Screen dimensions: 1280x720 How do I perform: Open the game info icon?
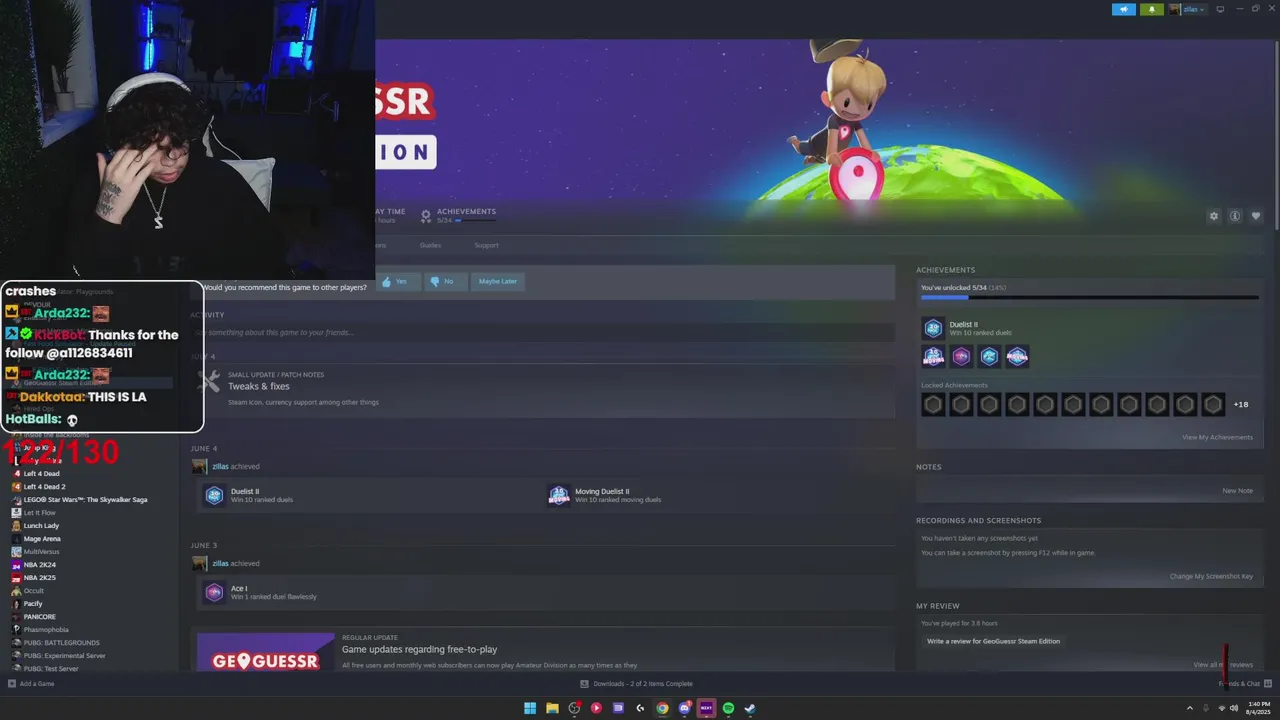tap(1235, 216)
